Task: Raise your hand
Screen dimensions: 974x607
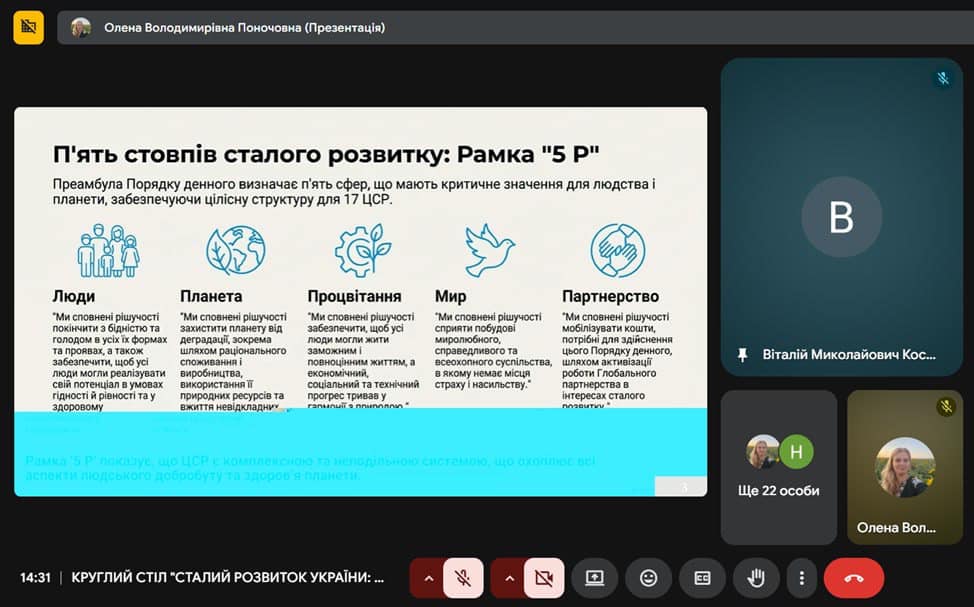Action: tap(756, 578)
